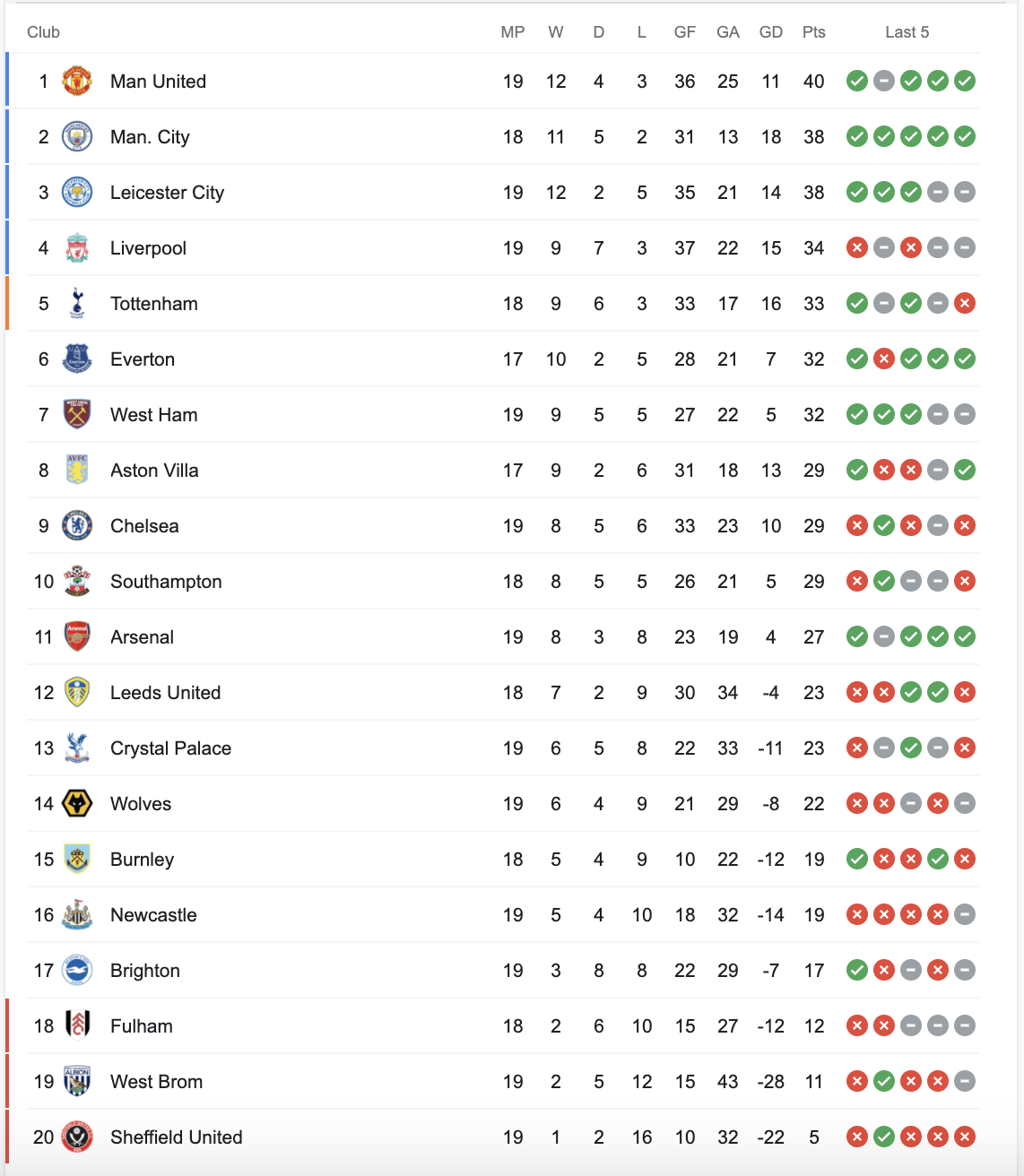Click the Chelsea club crest

pos(77,525)
